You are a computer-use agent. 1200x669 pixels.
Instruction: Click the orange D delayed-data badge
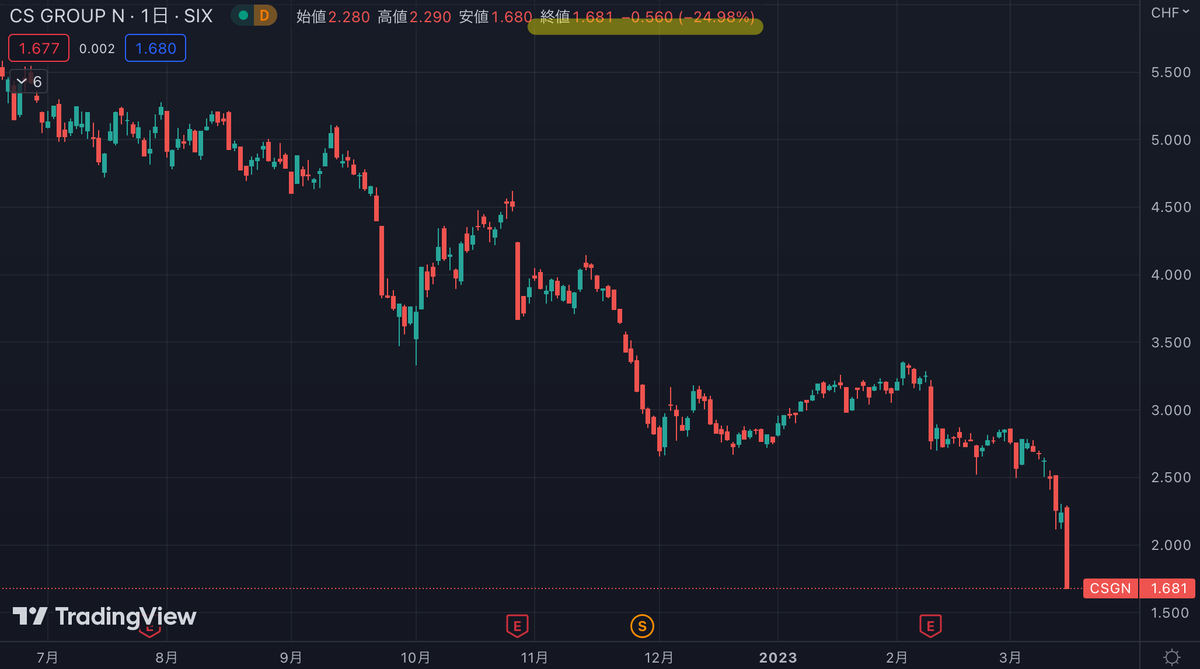(x=263, y=15)
